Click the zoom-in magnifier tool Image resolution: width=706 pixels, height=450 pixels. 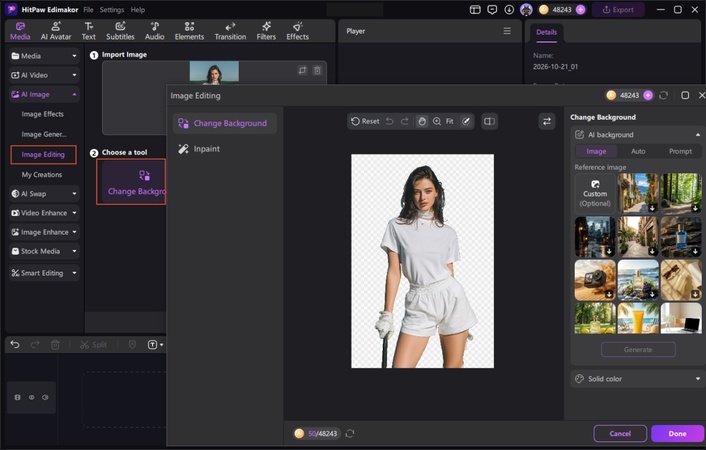point(437,121)
